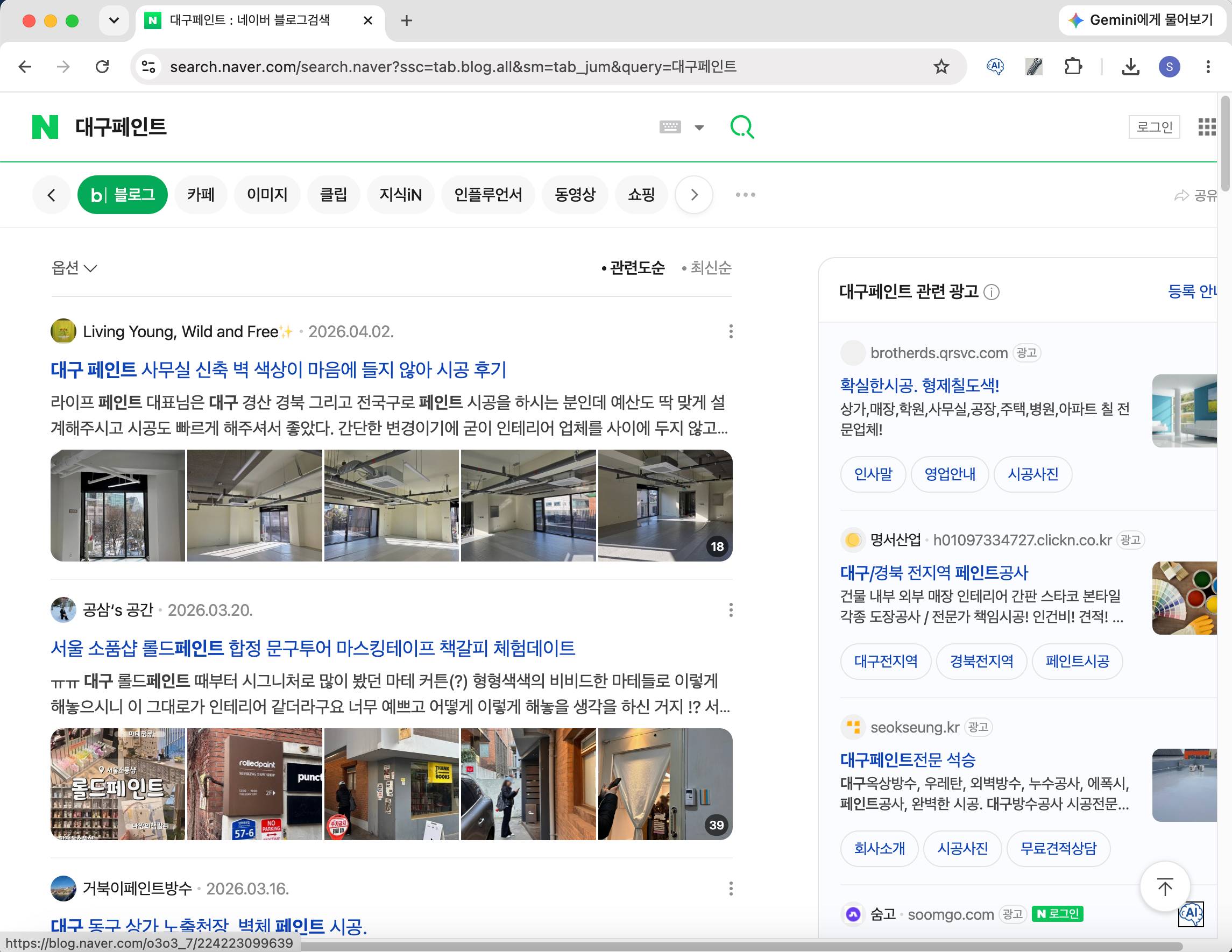
Task: Reload the page
Action: coord(102,67)
